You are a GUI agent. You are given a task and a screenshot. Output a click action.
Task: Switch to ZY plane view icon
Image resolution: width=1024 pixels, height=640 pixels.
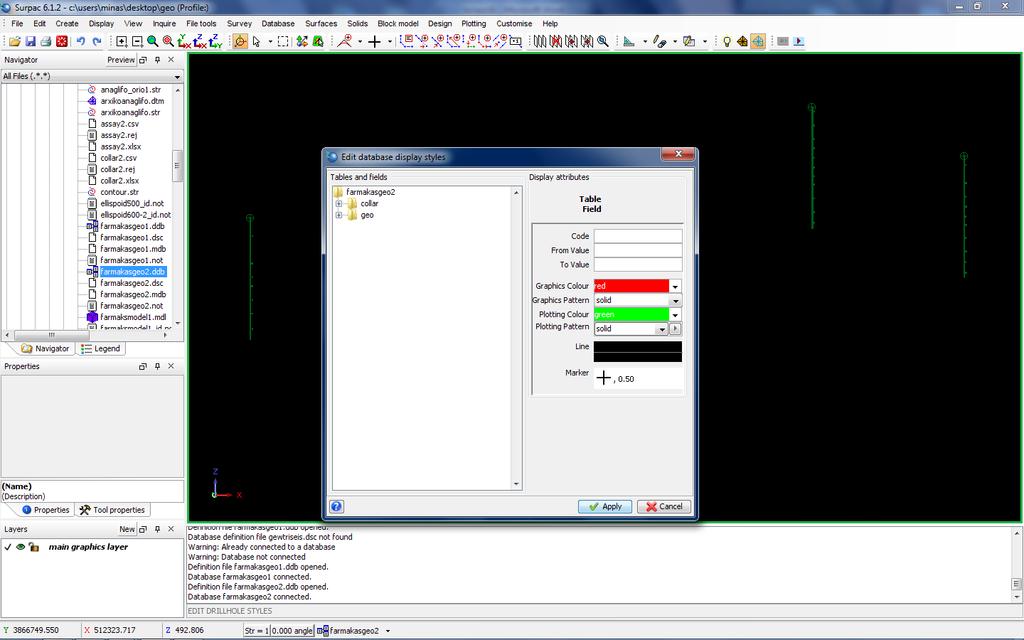click(x=215, y=41)
